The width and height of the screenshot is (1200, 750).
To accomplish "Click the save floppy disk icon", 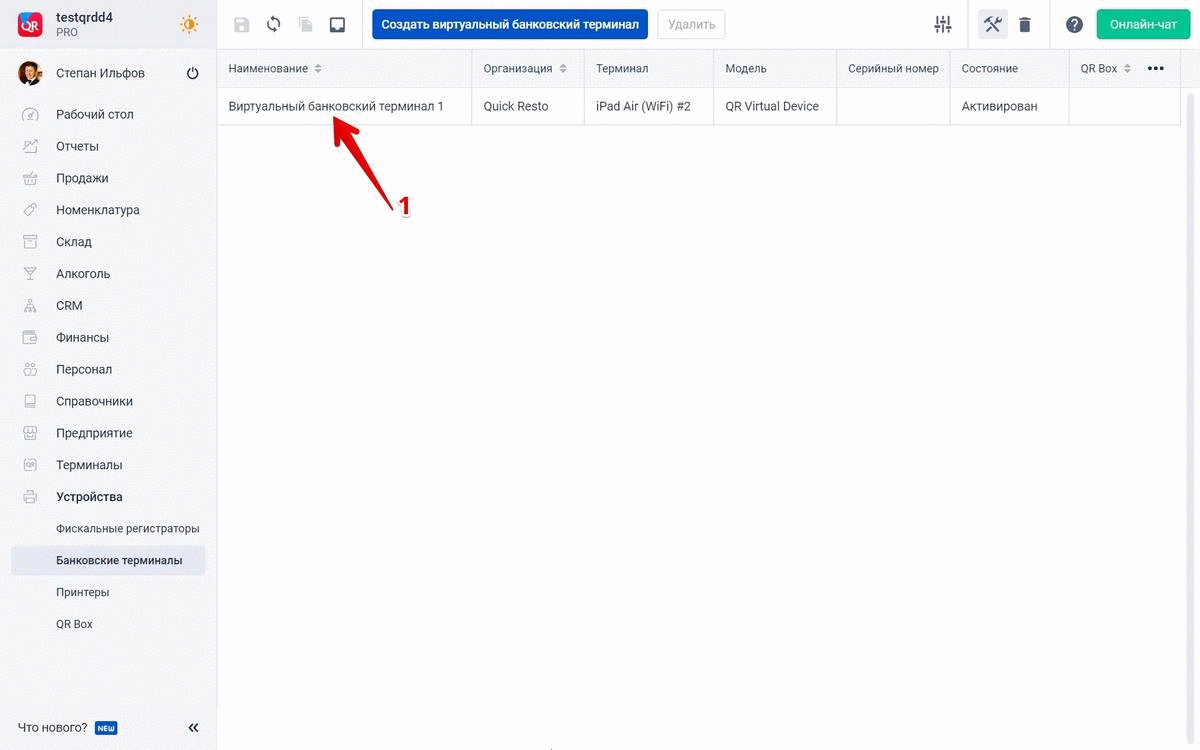I will pyautogui.click(x=241, y=25).
